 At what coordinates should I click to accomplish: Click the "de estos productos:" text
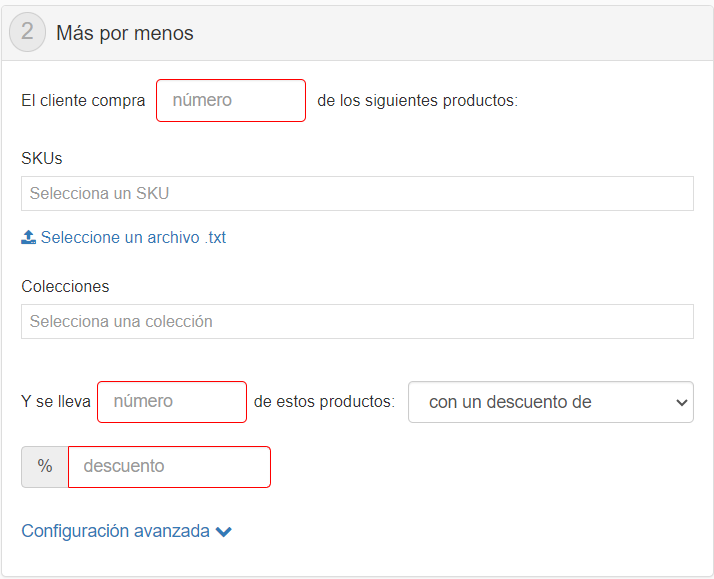[x=324, y=402]
